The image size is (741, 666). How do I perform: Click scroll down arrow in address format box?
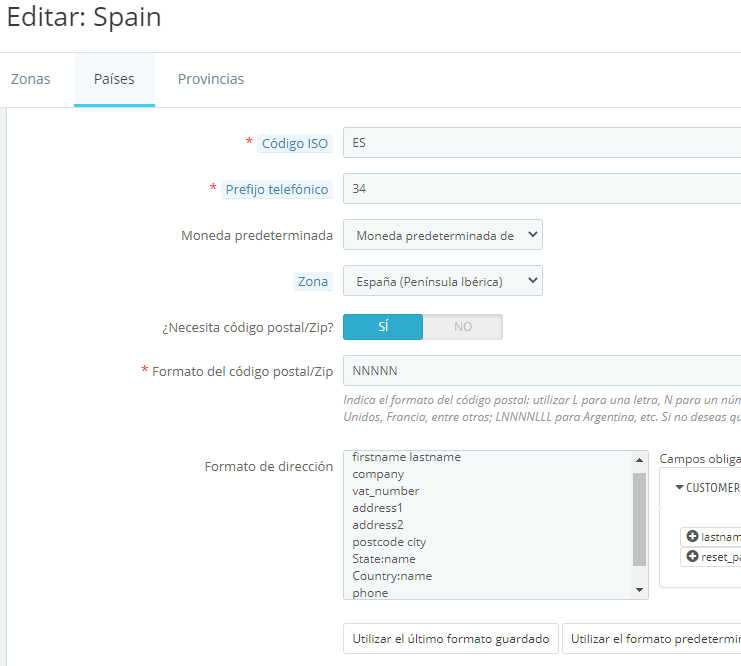point(639,589)
